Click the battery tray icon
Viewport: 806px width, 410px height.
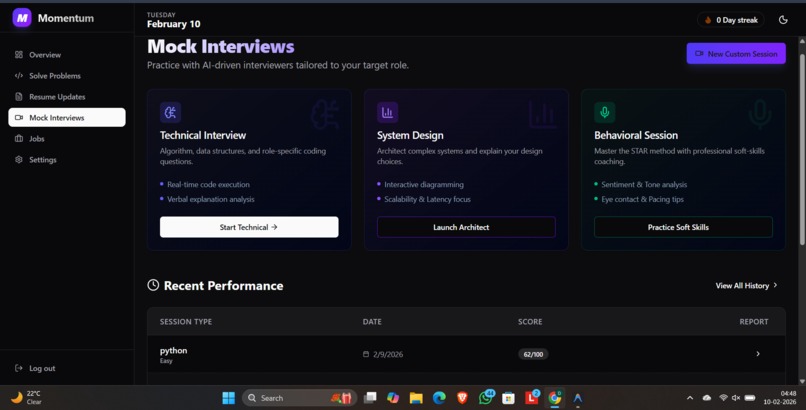[750, 398]
